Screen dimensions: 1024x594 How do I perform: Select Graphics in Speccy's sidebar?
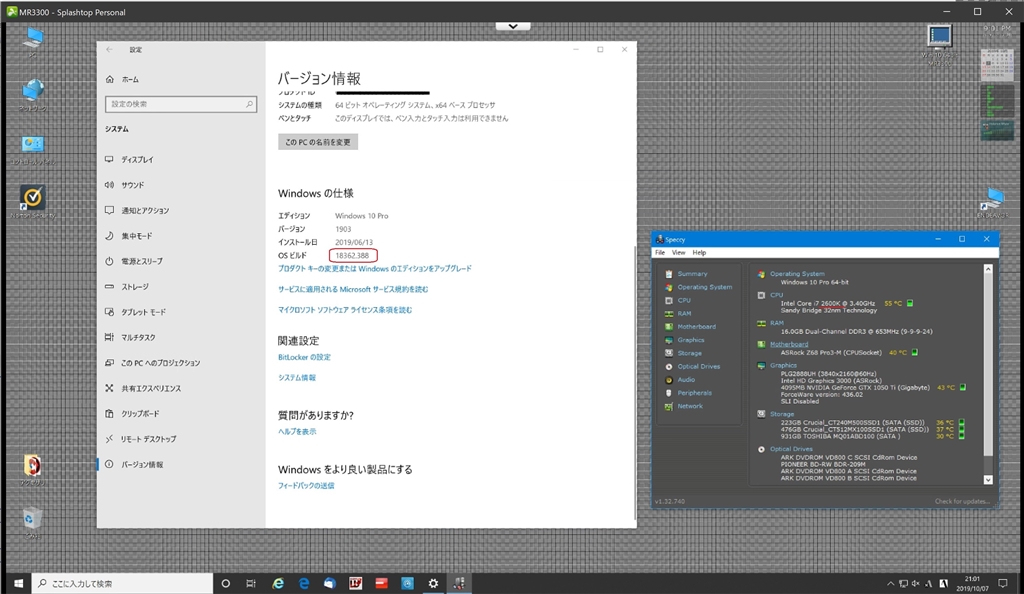[690, 340]
